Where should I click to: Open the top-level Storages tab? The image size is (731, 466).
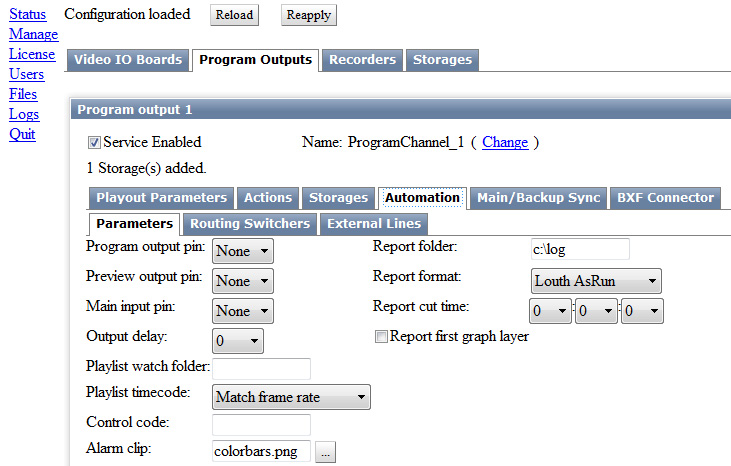(442, 60)
